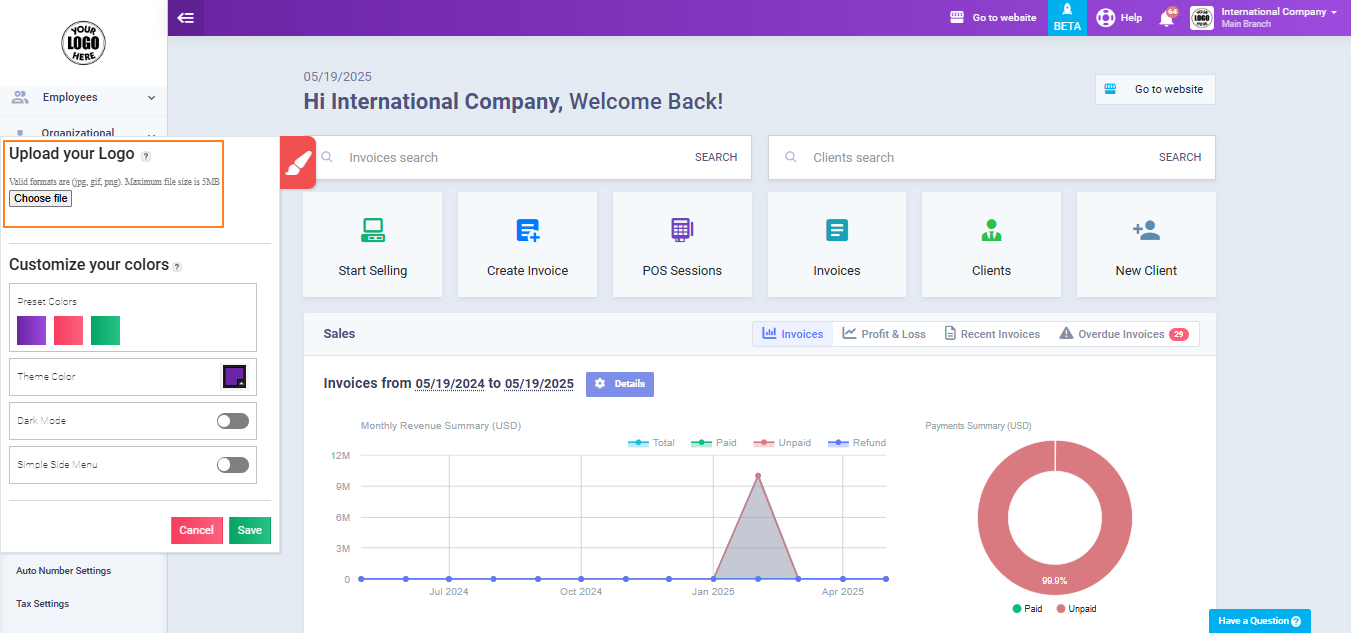1351x633 pixels.
Task: Open Create Invoice tile icon
Action: pyautogui.click(x=527, y=230)
